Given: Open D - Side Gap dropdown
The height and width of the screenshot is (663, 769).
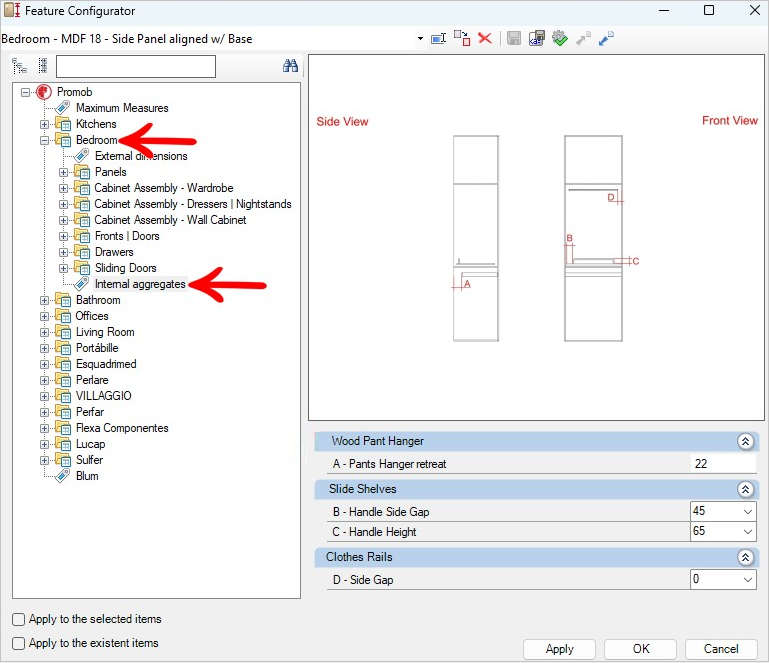Looking at the screenshot, I should point(747,580).
